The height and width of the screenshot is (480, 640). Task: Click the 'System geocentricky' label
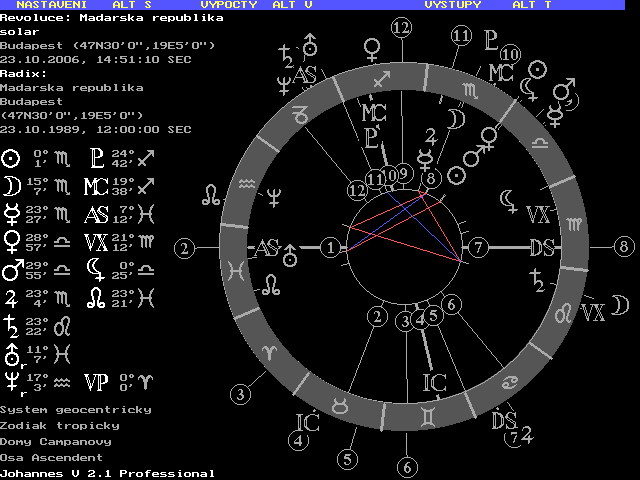(x=76, y=409)
